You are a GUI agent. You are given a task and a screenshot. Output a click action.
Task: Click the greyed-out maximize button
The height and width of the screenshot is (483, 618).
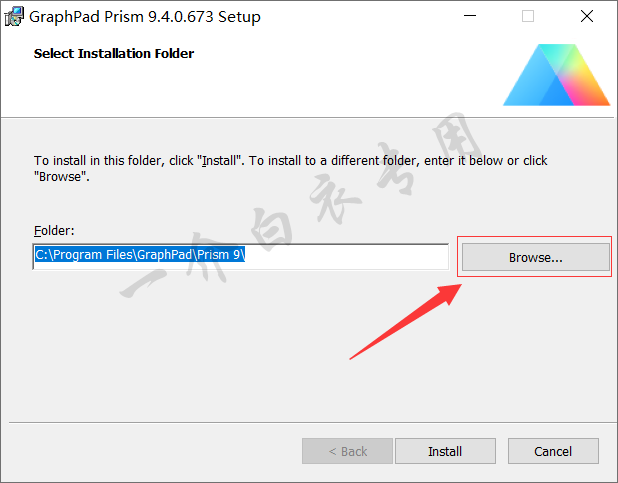coord(528,16)
